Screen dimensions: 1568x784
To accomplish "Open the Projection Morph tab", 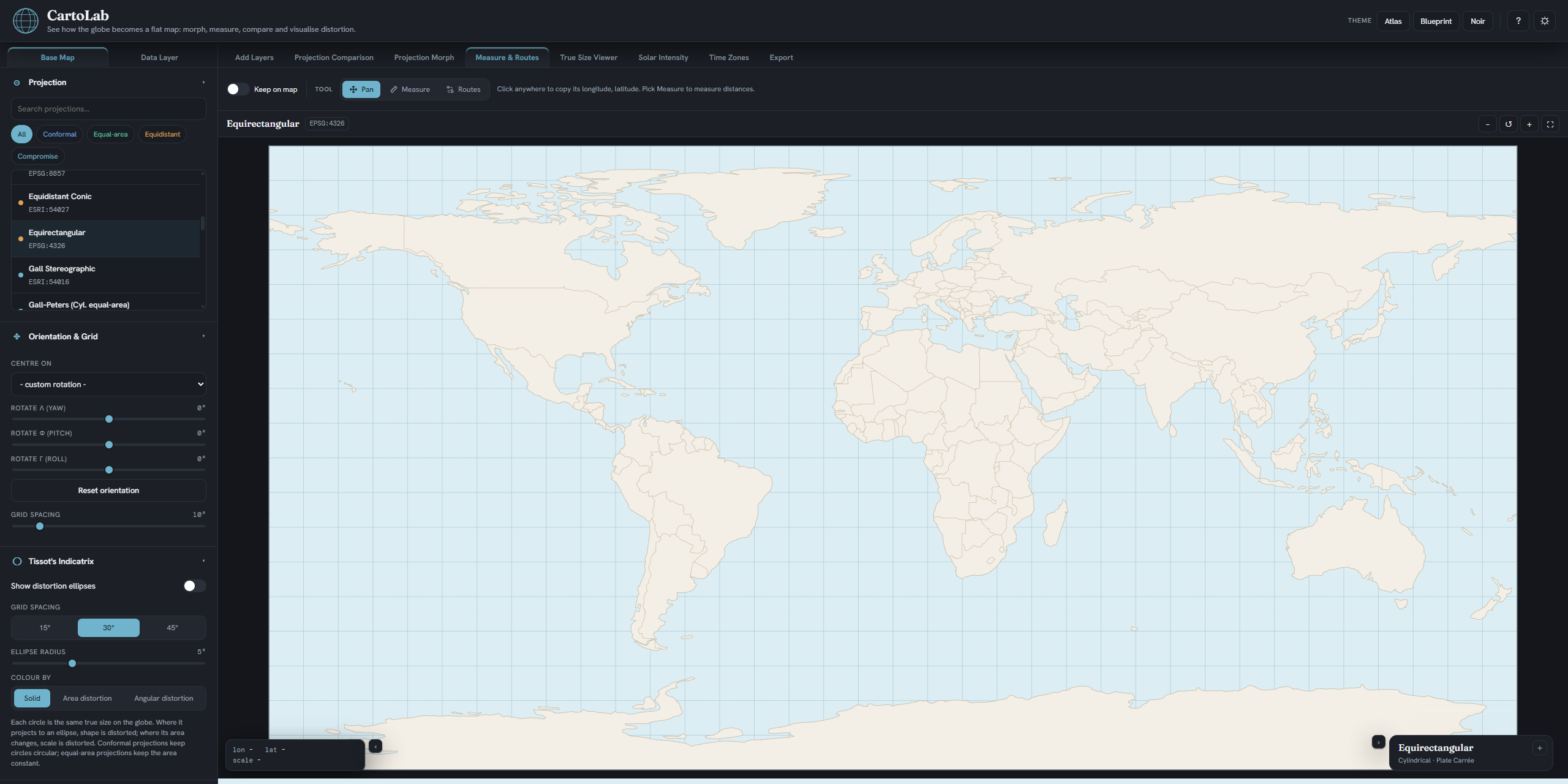I will [424, 58].
